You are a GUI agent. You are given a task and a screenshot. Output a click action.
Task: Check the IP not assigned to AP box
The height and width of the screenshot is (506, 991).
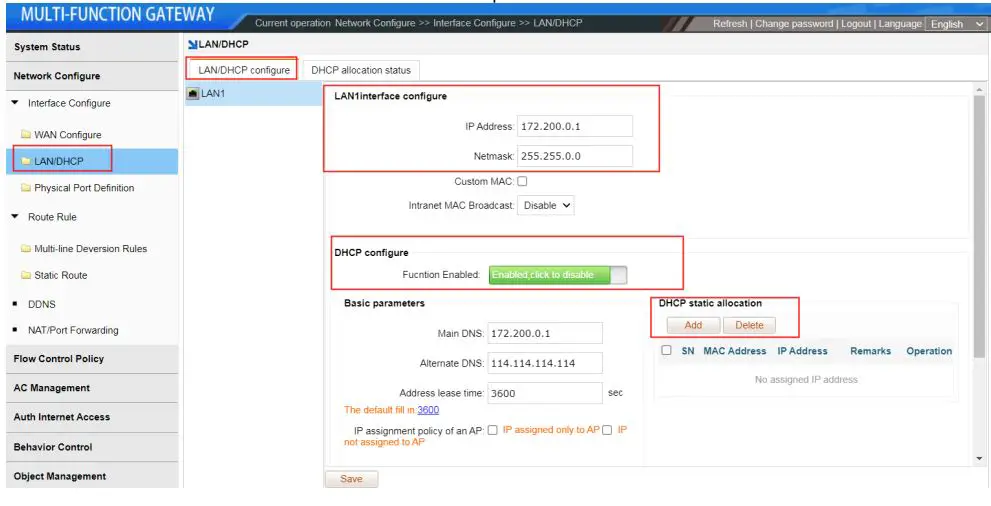click(607, 430)
